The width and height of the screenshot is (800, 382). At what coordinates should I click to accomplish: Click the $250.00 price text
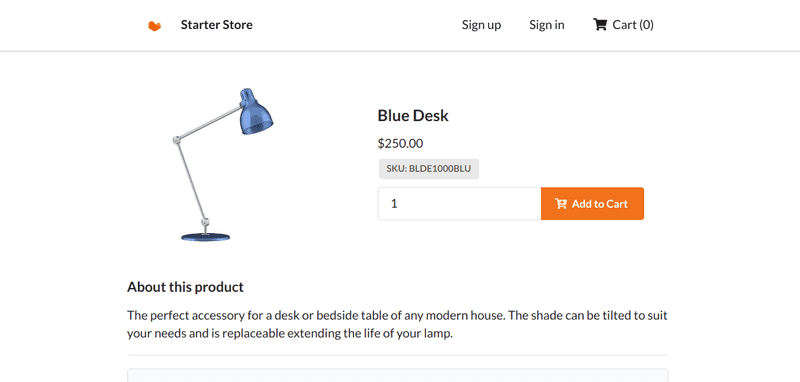(400, 144)
